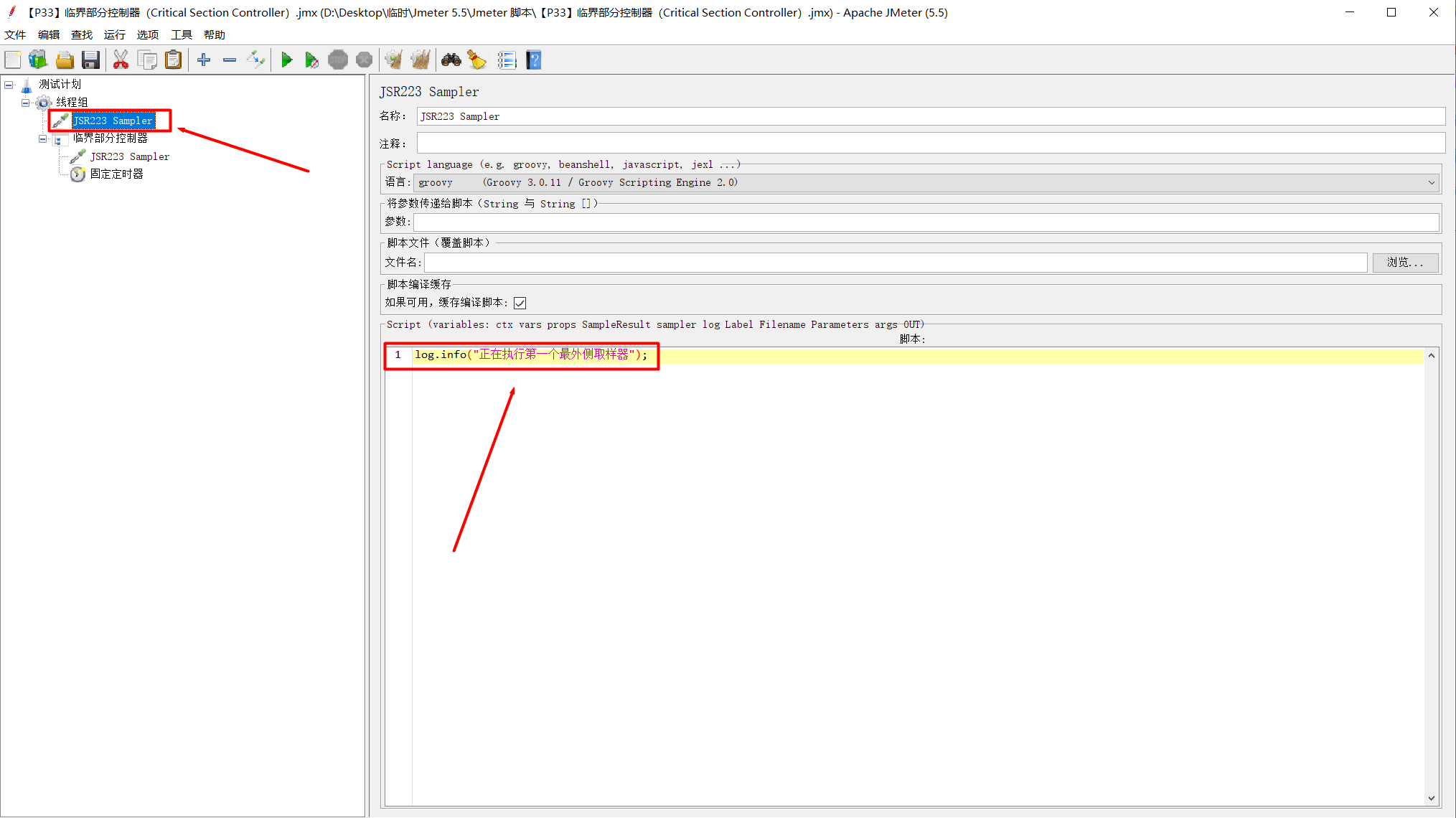Open the 工具 menu

[182, 35]
